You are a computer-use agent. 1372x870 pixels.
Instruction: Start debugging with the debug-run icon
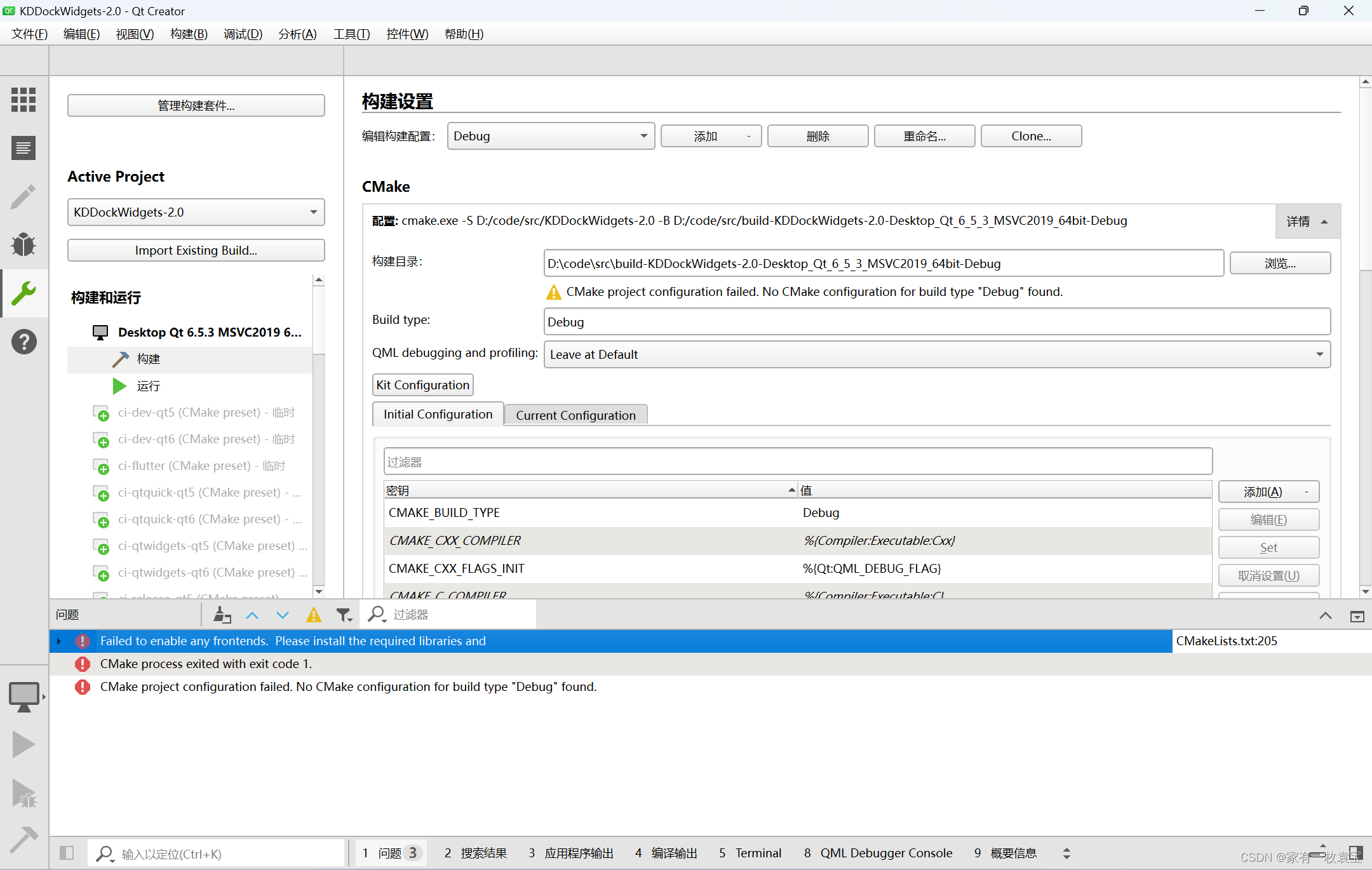tap(24, 793)
